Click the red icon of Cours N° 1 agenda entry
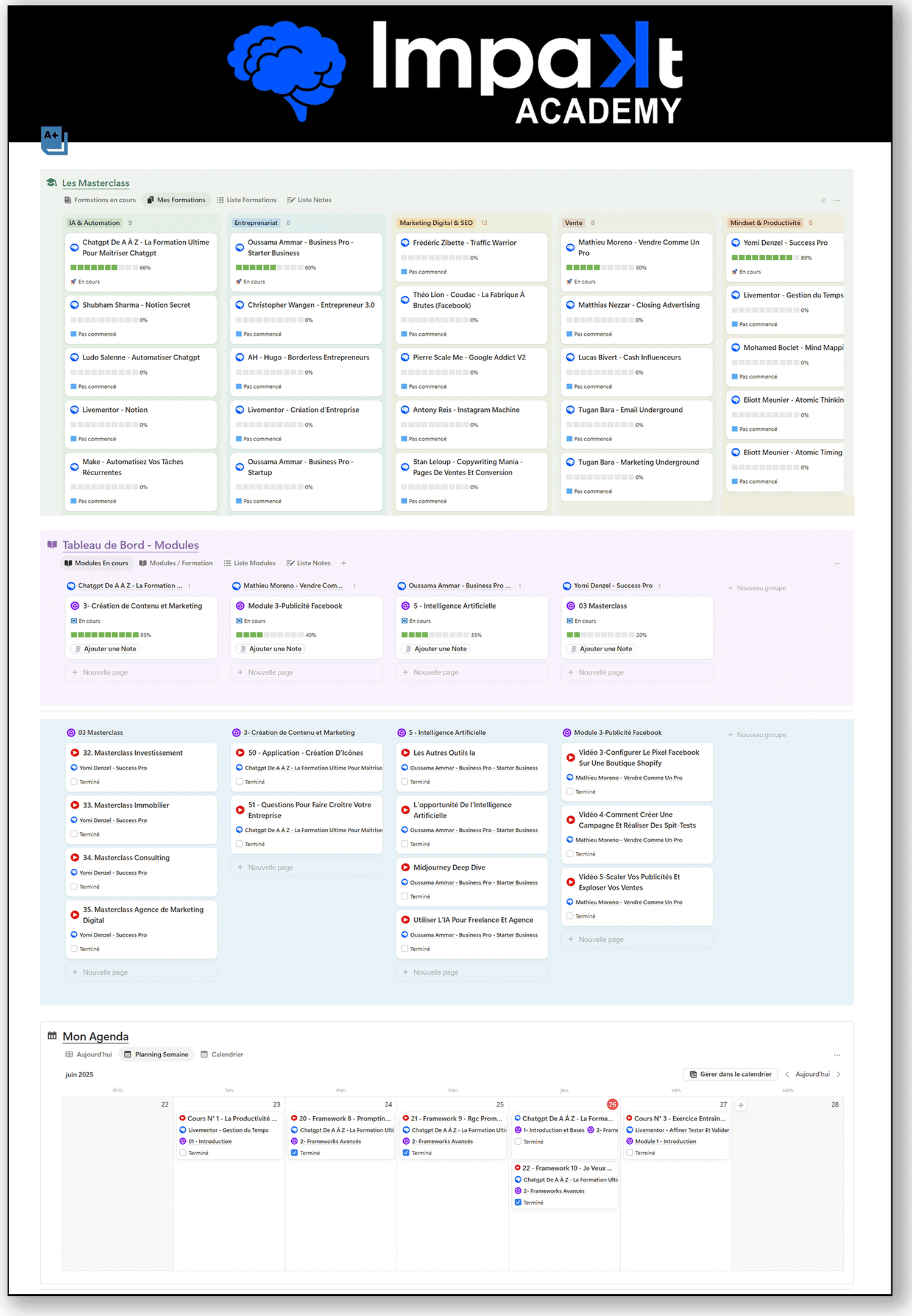 182,1118
